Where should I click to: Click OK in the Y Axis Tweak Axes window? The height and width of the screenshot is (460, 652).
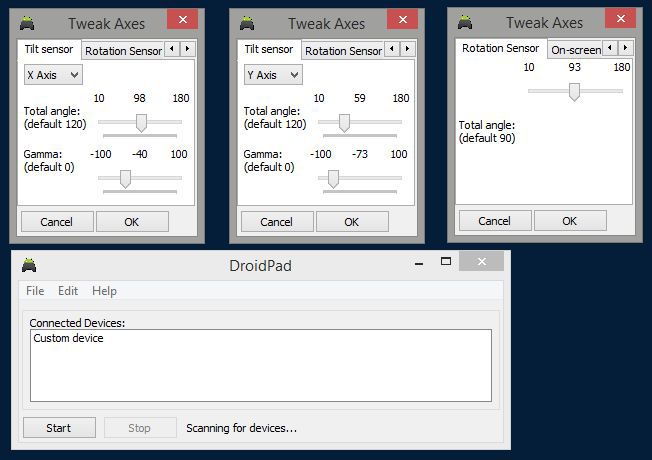coord(352,222)
